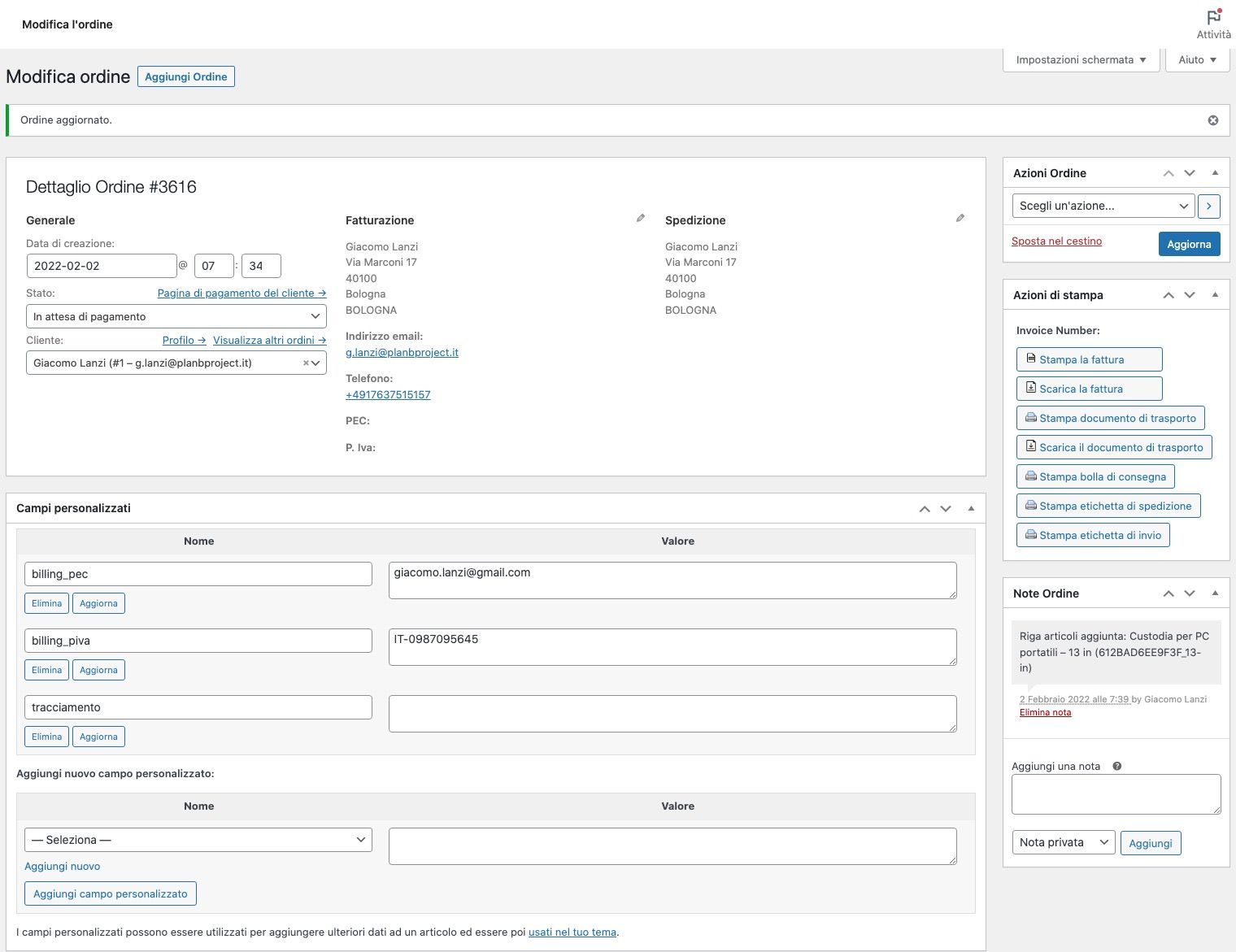1236x952 pixels.
Task: Move Azioni Ordine panel up
Action: [1169, 173]
